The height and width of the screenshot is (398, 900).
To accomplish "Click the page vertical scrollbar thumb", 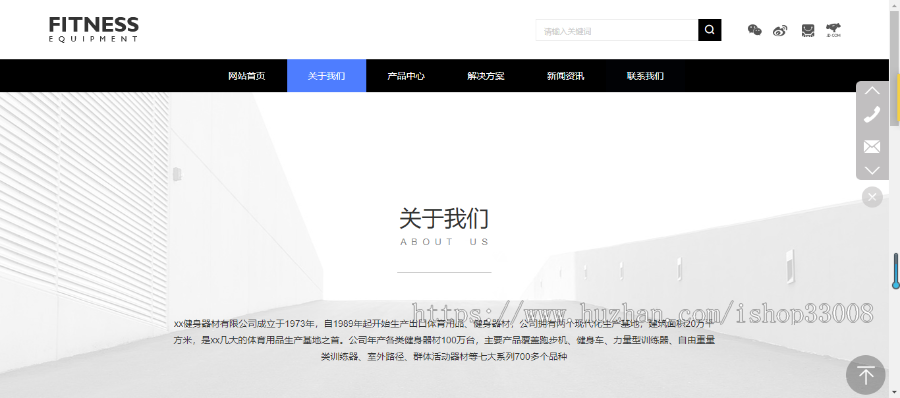I will point(894,67).
